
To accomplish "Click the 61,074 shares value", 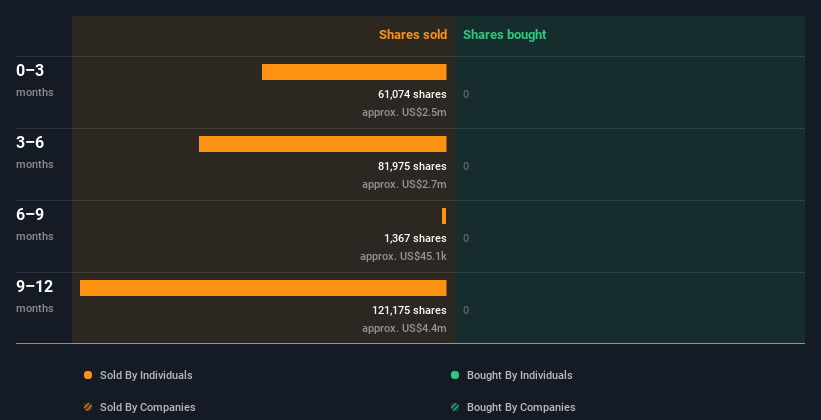I will (x=412, y=94).
